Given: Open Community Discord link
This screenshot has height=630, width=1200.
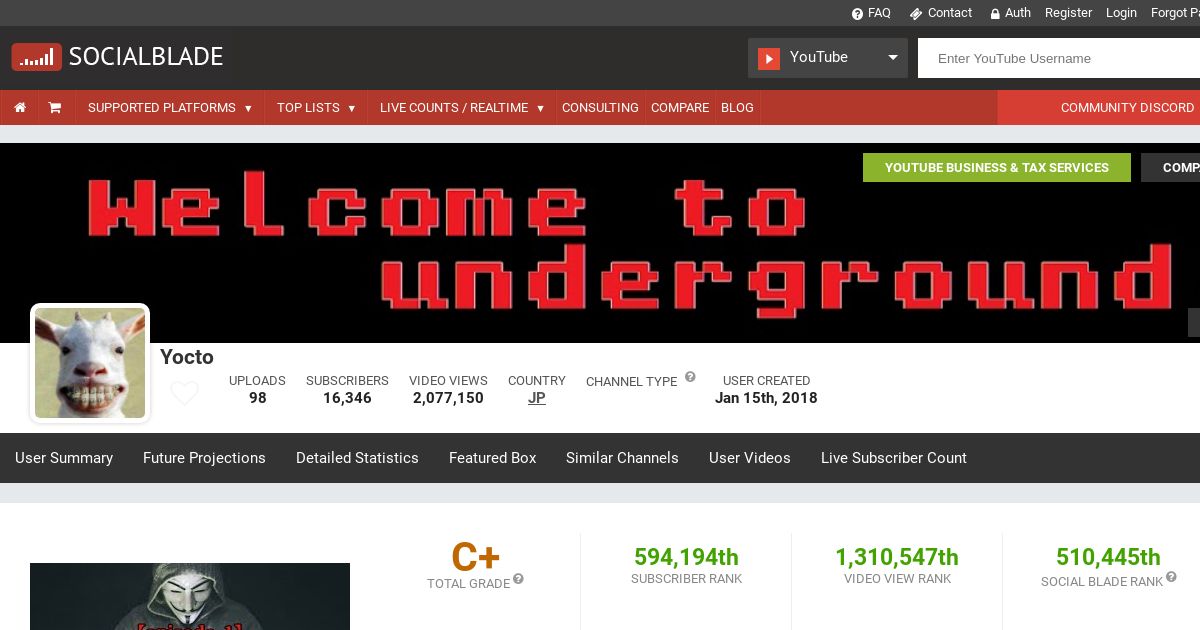Looking at the screenshot, I should tap(1127, 108).
